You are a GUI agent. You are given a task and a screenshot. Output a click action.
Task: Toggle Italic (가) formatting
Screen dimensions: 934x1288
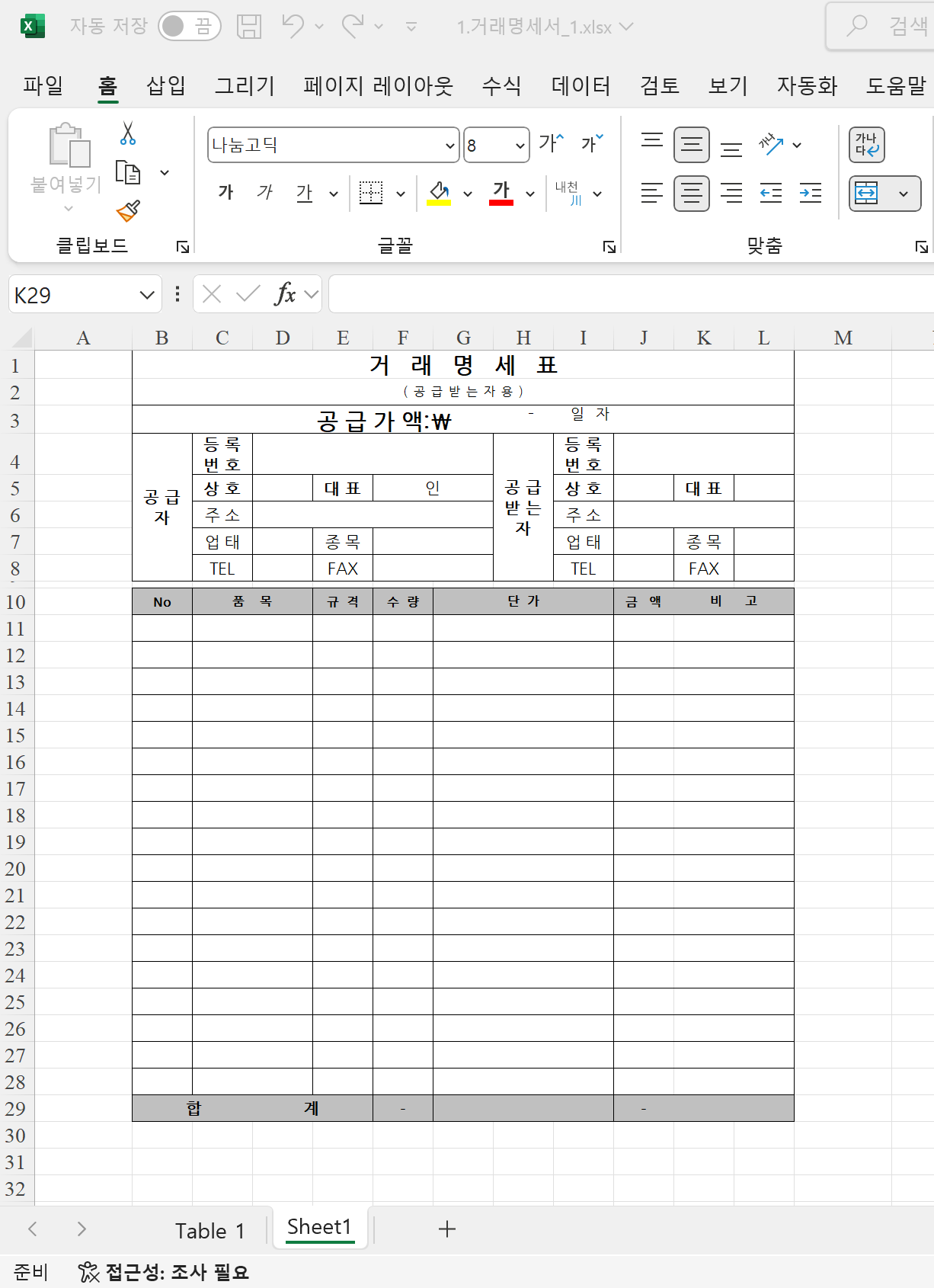[264, 192]
